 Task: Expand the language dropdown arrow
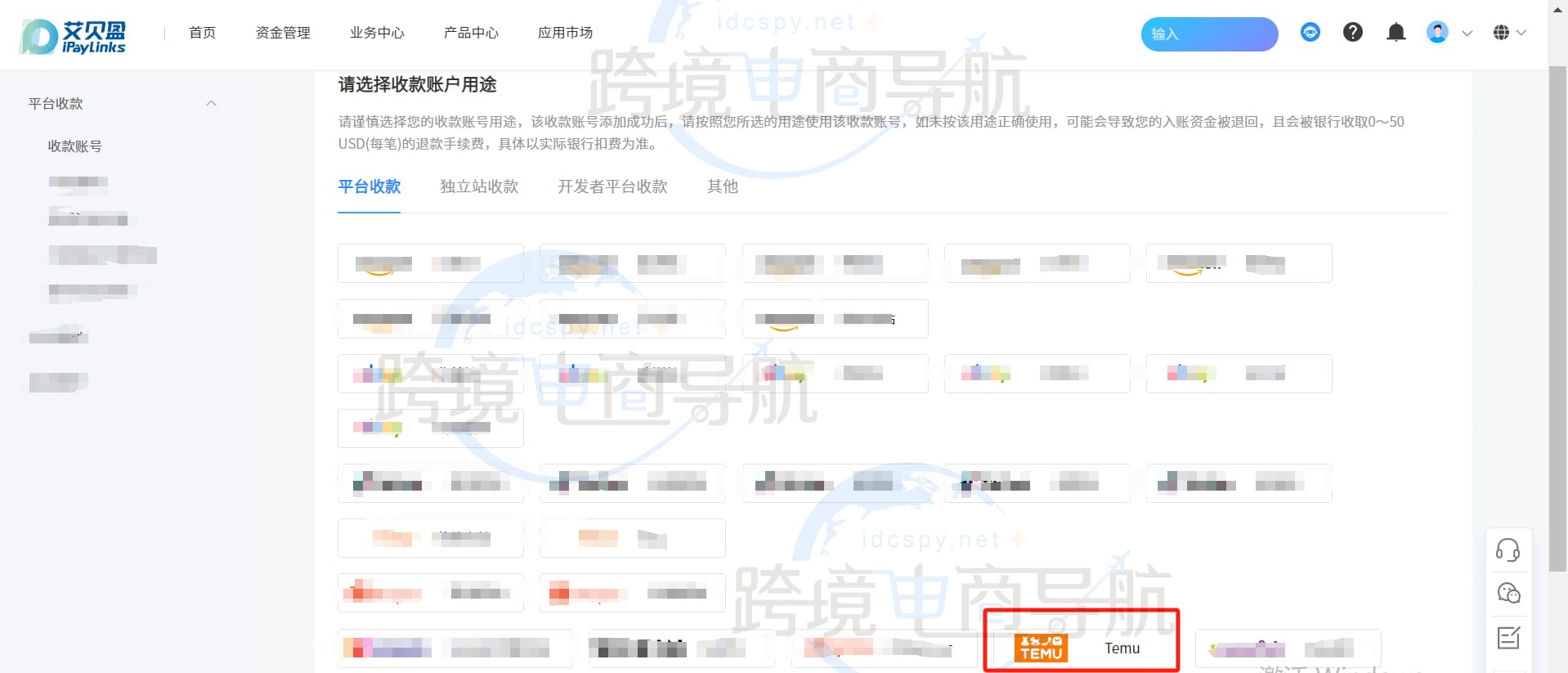[x=1521, y=34]
